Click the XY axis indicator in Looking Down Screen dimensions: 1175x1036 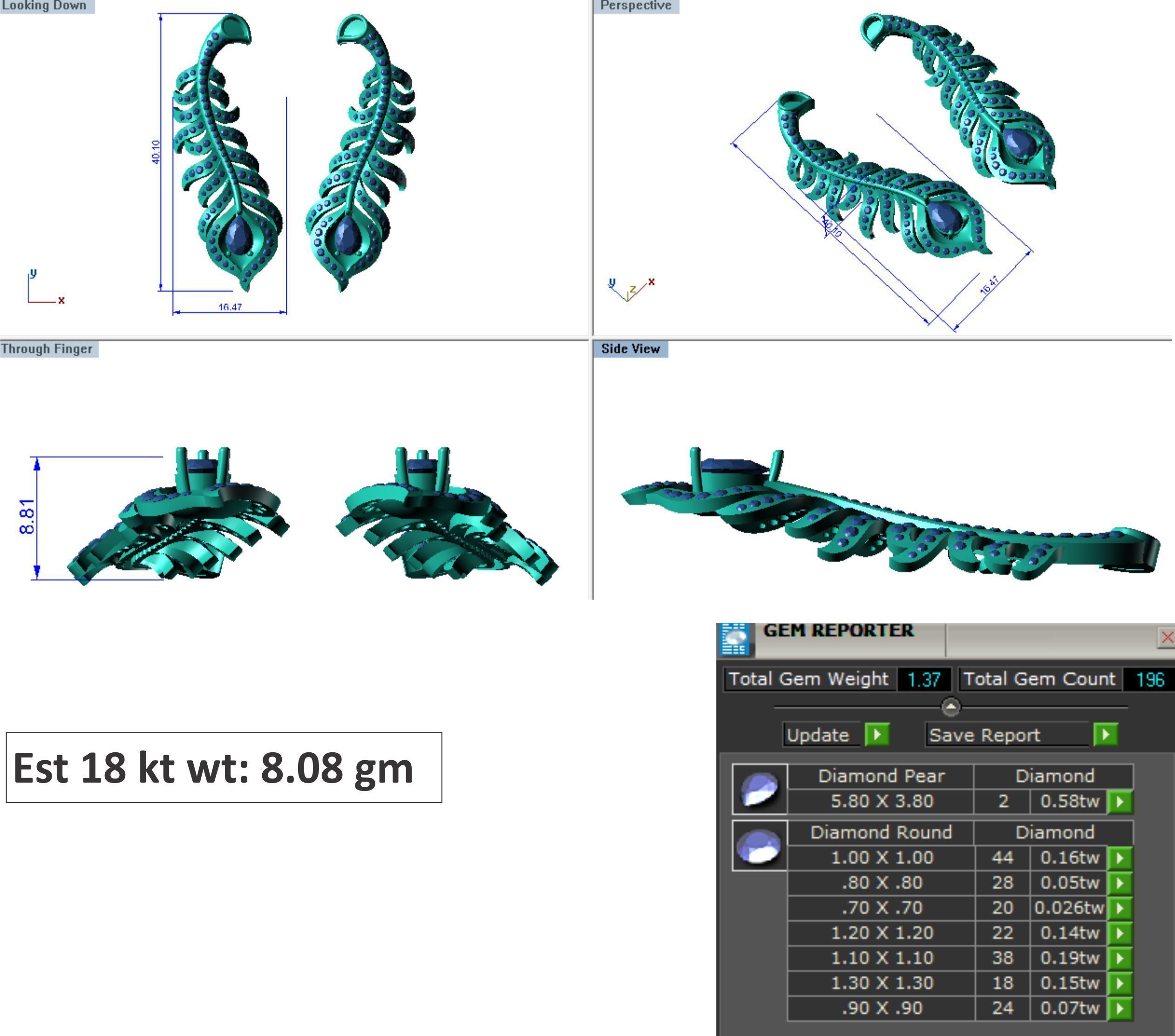click(x=46, y=287)
